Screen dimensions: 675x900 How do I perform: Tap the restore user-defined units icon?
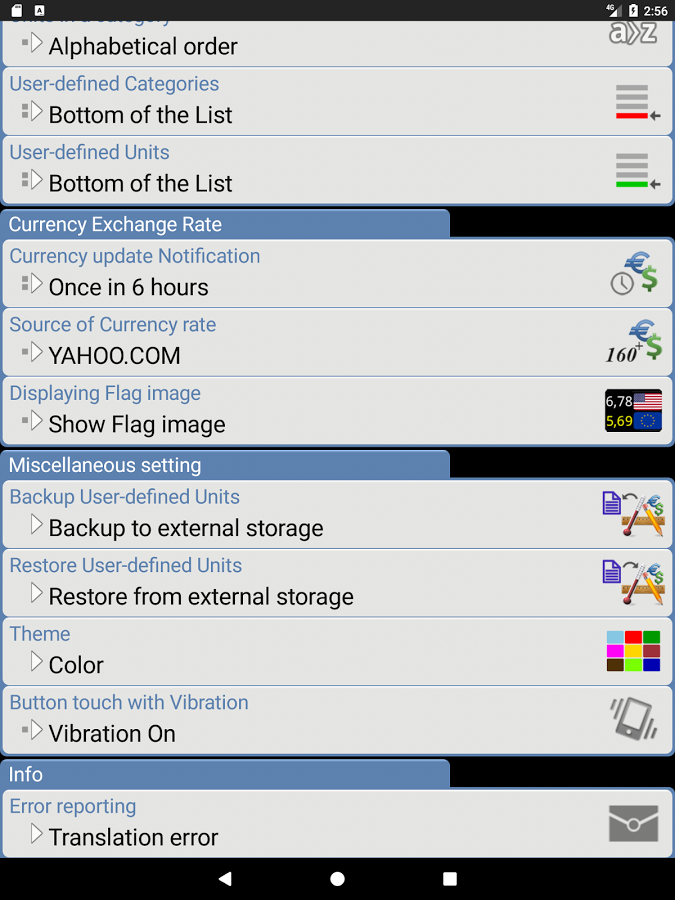(x=633, y=583)
